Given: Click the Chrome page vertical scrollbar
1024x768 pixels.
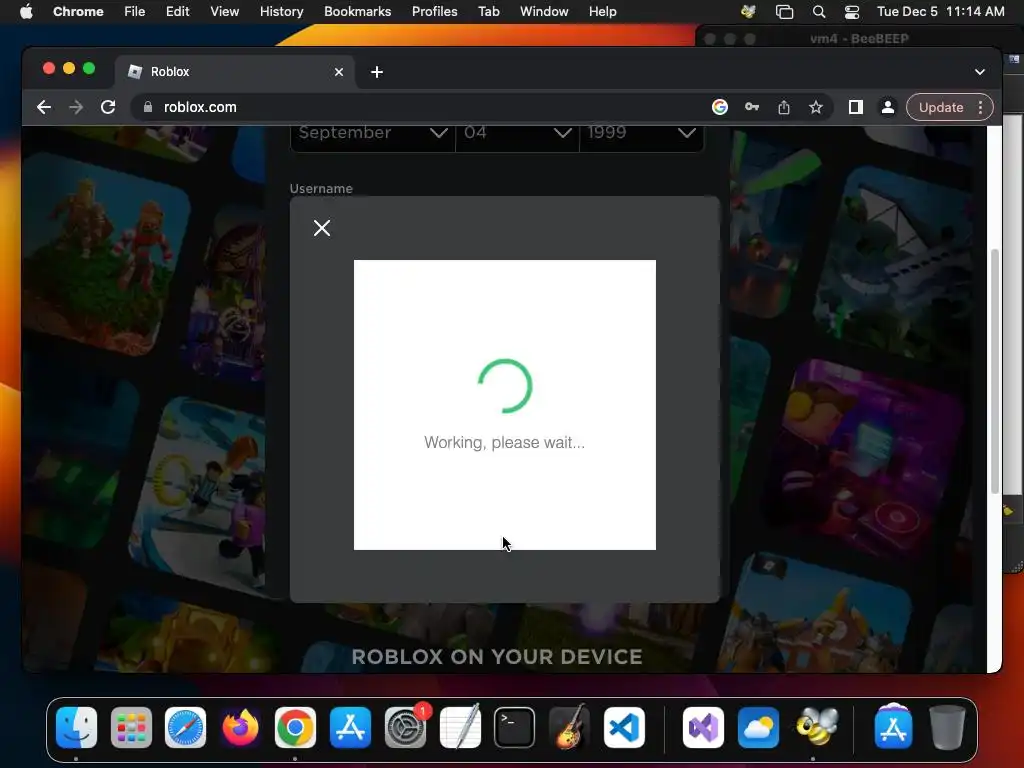Looking at the screenshot, I should pyautogui.click(x=995, y=371).
